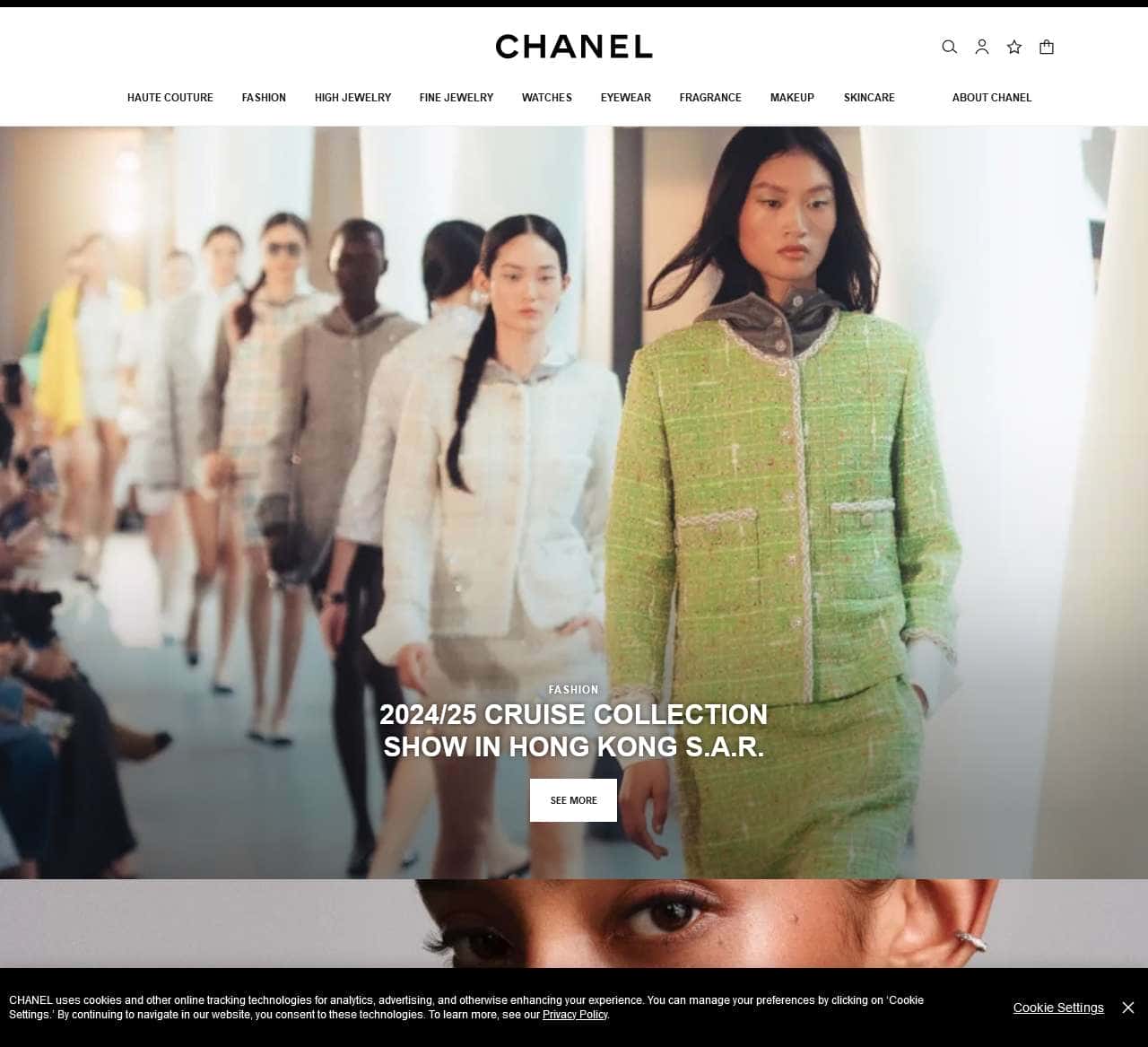Select Fine Jewelry in navigation
This screenshot has width=1148, height=1047.
coord(457,97)
